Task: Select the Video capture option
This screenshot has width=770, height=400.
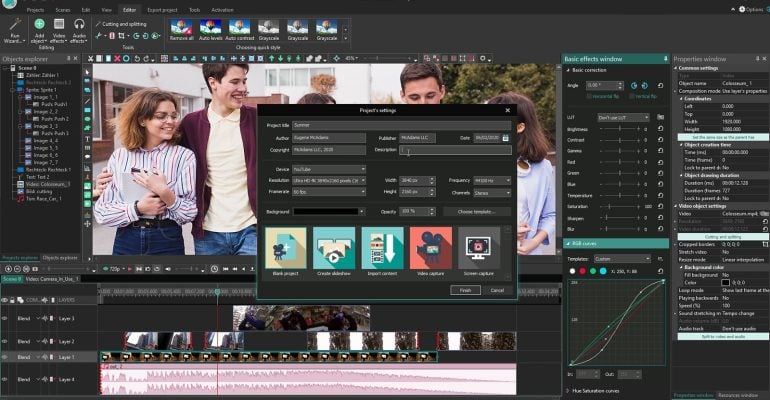Action: tap(431, 251)
